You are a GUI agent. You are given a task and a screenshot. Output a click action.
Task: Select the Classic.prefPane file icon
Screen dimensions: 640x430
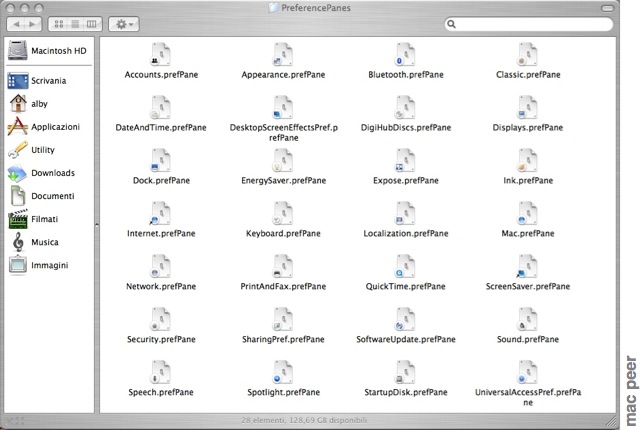tap(527, 54)
